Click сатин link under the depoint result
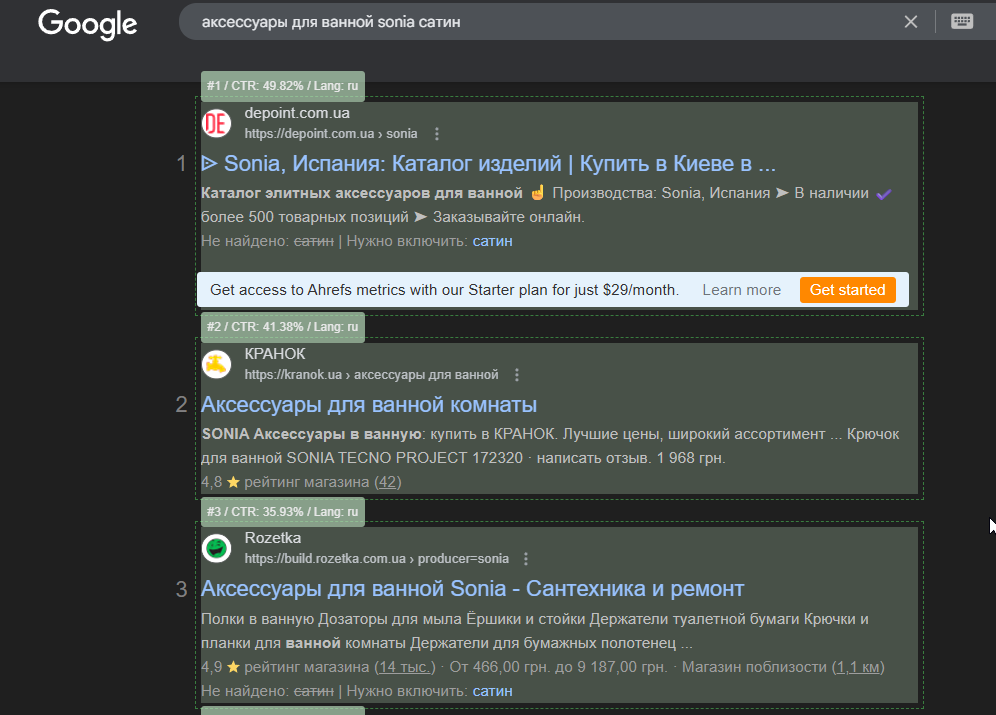The width and height of the screenshot is (996, 715). (492, 241)
